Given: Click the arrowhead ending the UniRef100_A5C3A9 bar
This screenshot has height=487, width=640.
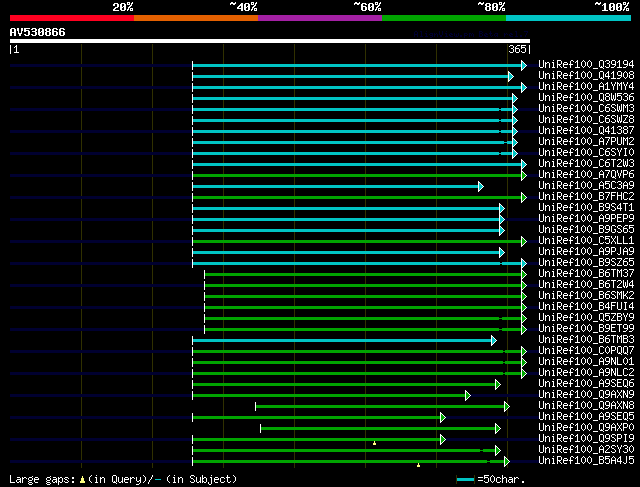Looking at the screenshot, I should 481,187.
